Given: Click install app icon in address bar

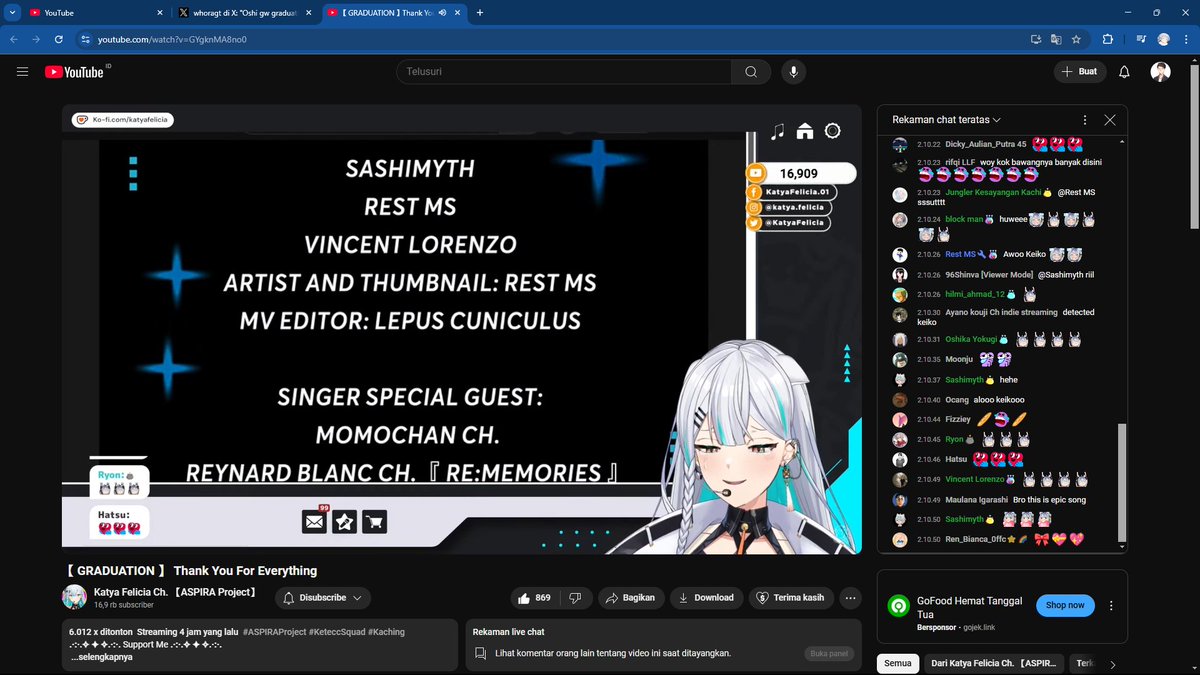Looking at the screenshot, I should 1036,39.
